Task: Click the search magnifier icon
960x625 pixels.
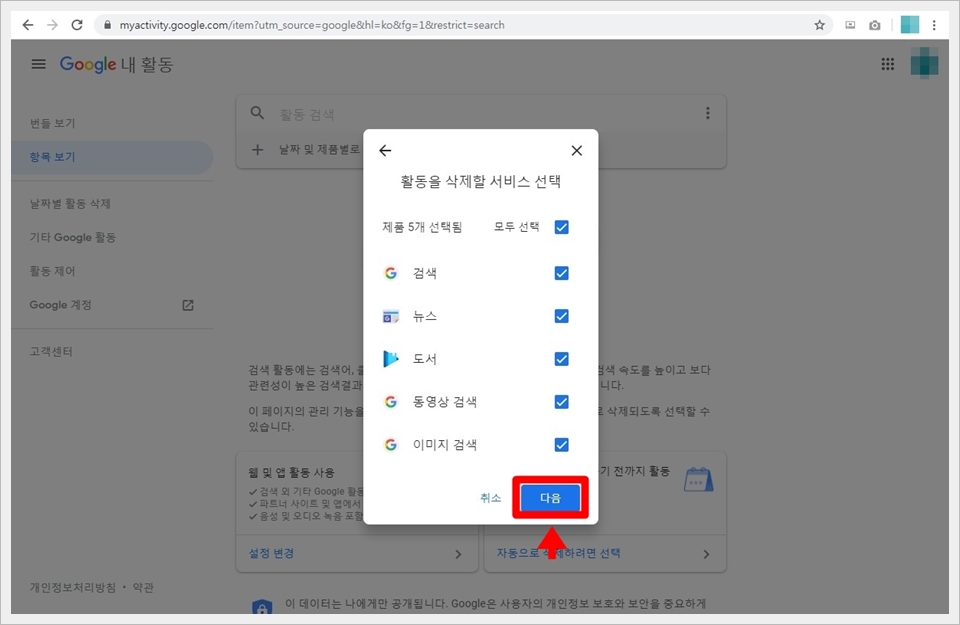Action: coord(257,113)
